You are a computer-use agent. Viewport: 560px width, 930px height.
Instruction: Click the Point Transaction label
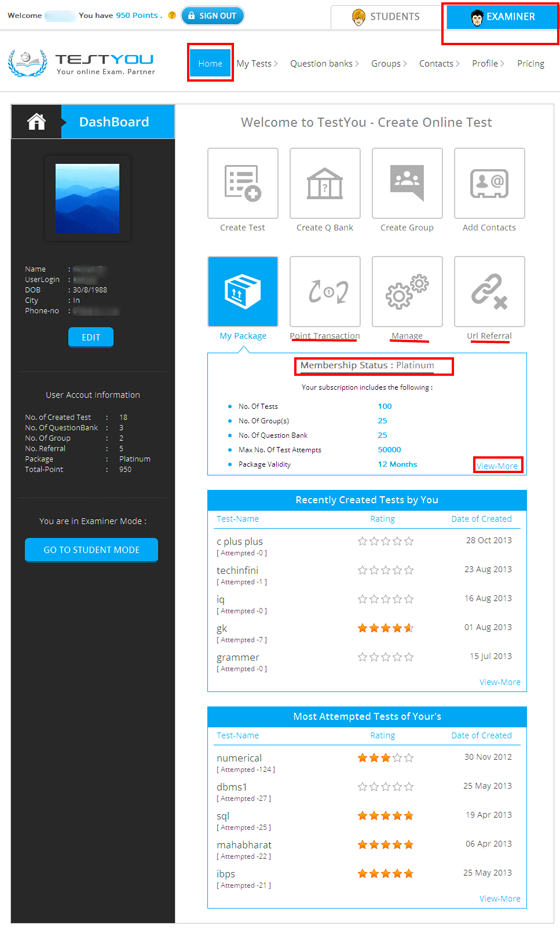(324, 336)
